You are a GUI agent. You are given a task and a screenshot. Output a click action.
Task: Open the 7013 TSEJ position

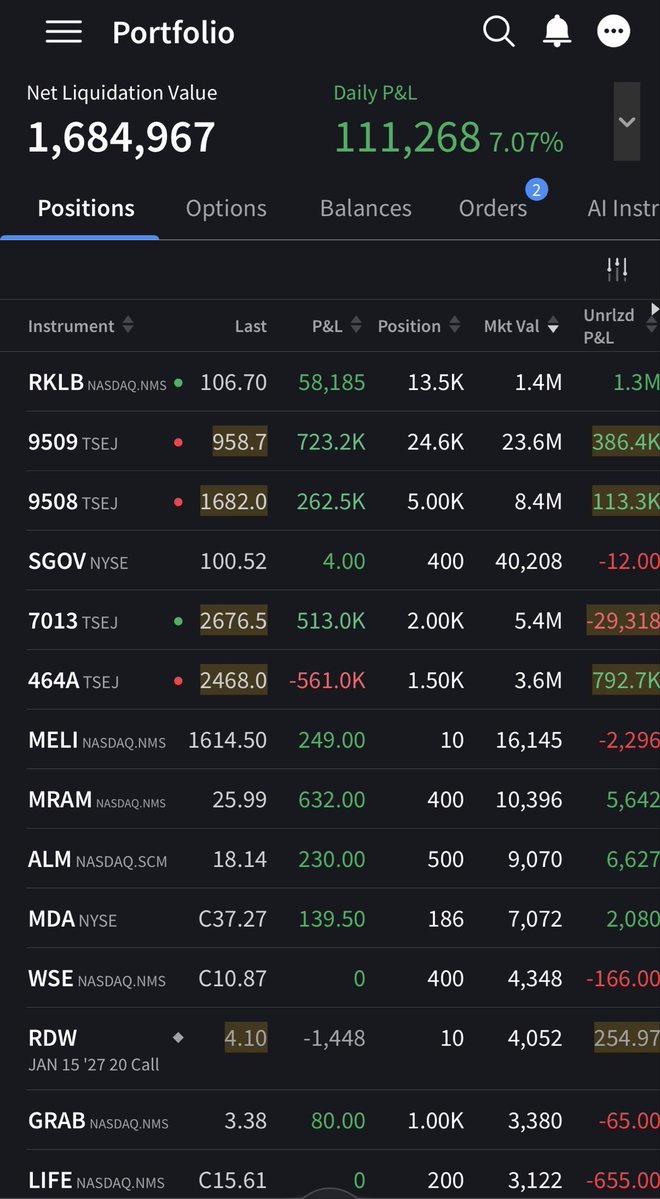(x=330, y=621)
